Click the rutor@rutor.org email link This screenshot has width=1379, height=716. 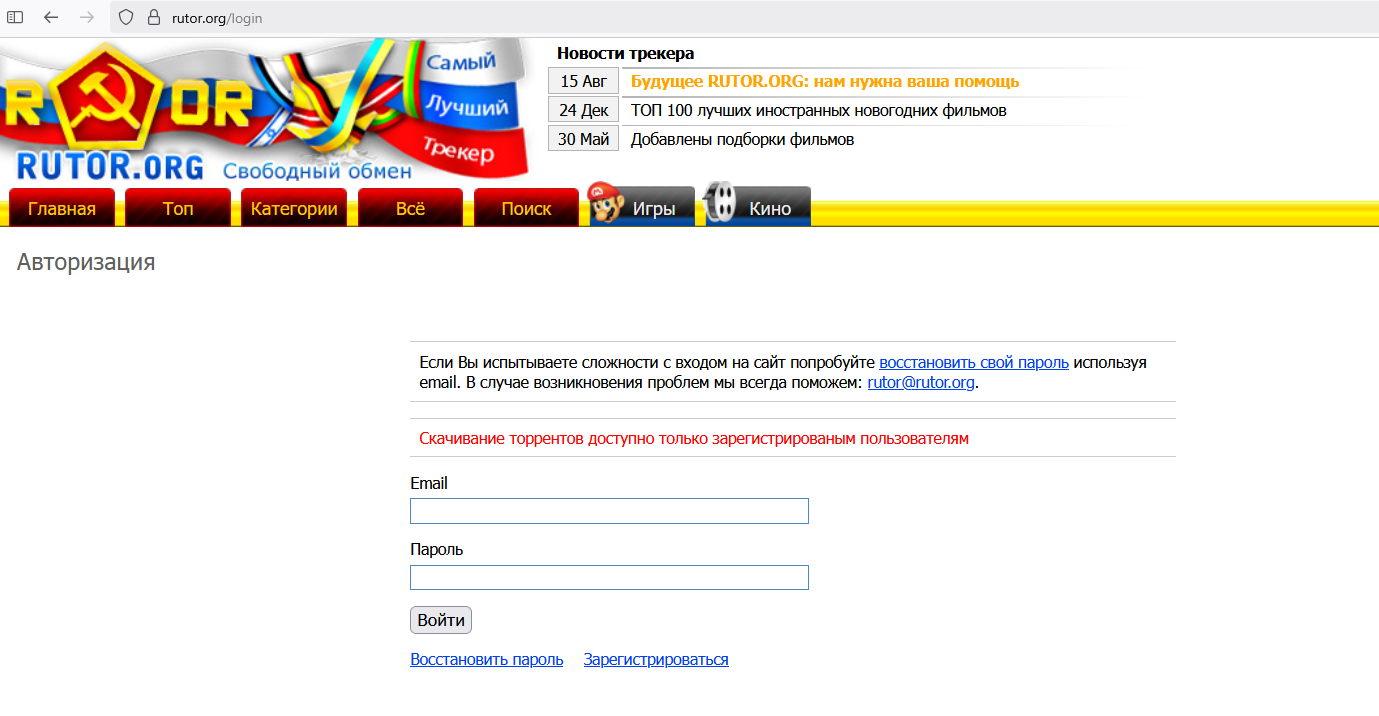point(921,382)
